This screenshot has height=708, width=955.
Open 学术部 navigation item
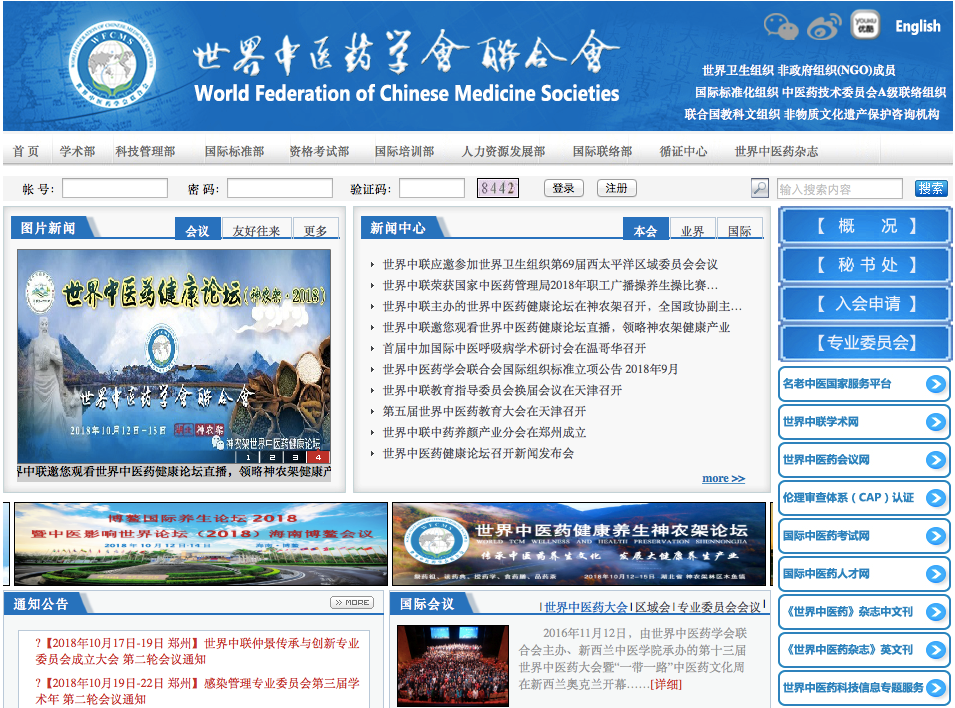click(77, 151)
